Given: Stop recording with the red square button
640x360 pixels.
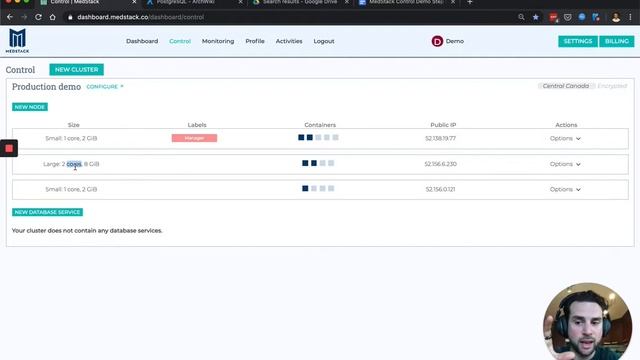Looking at the screenshot, I should 9,149.
